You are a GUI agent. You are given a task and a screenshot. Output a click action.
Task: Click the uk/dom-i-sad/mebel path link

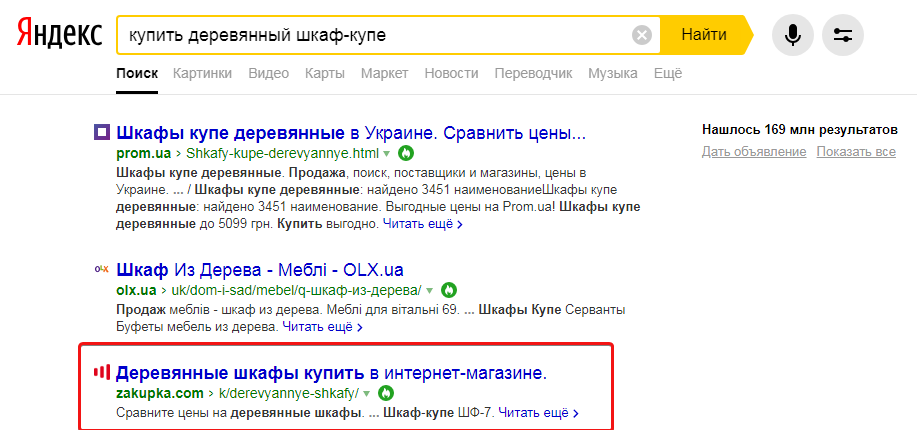297,290
